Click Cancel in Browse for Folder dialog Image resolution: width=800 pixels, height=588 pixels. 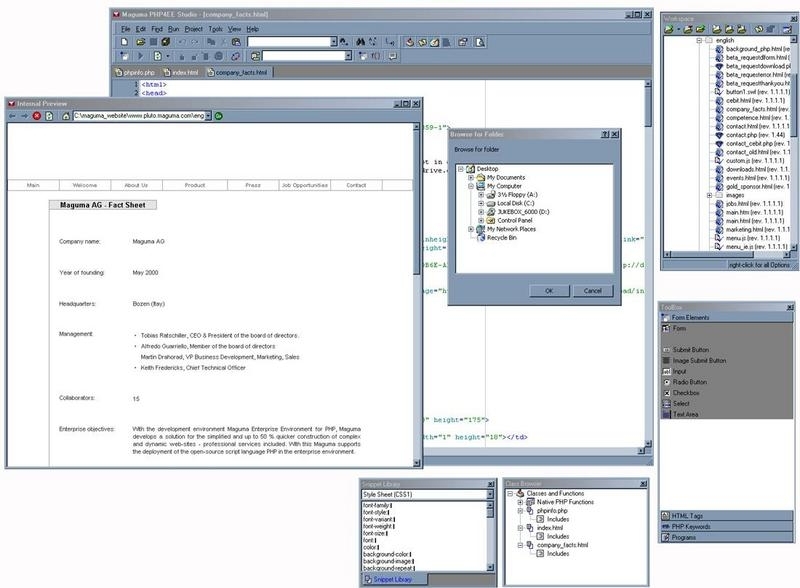point(592,290)
